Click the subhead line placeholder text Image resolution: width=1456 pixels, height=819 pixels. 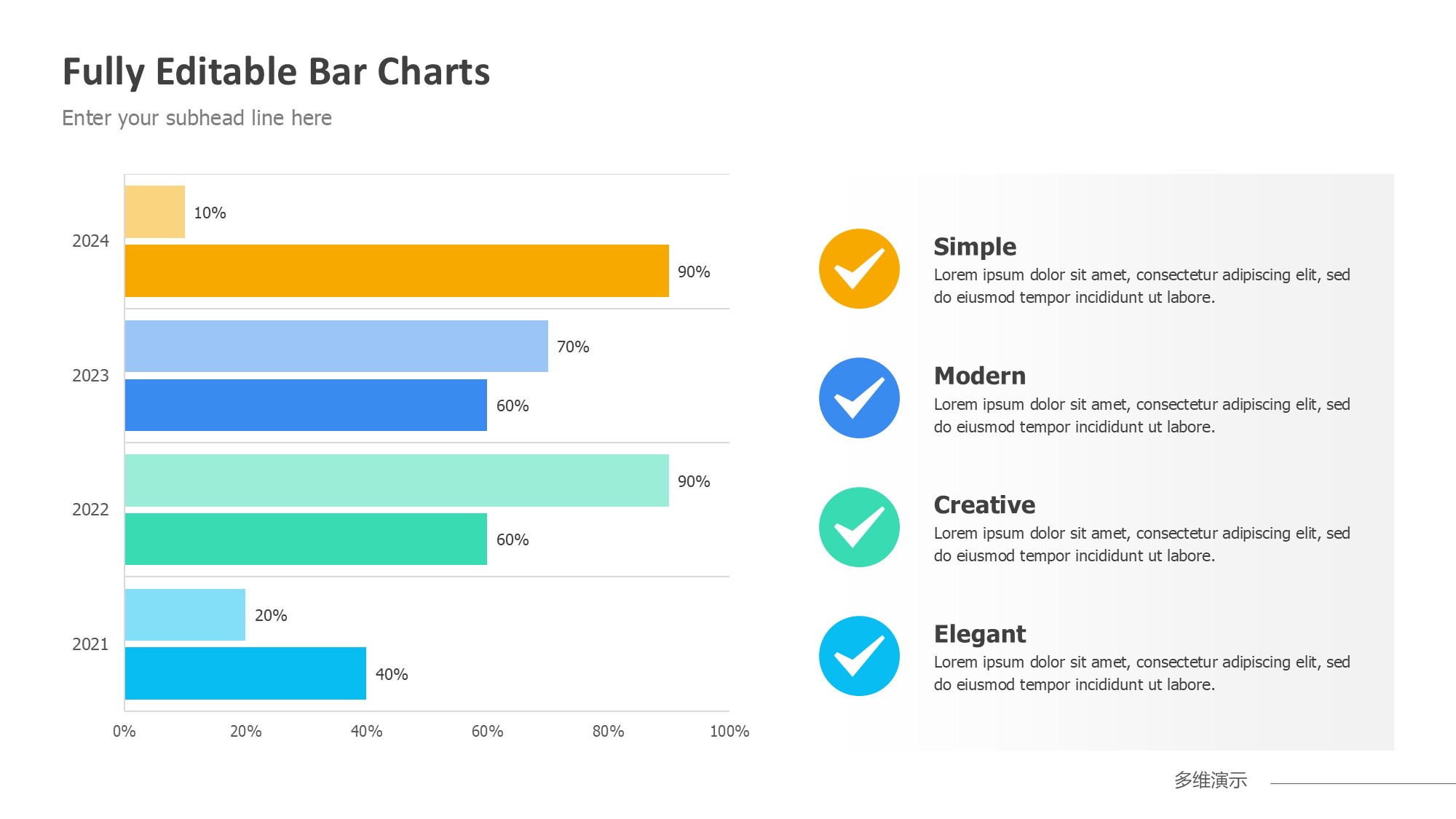(x=197, y=118)
